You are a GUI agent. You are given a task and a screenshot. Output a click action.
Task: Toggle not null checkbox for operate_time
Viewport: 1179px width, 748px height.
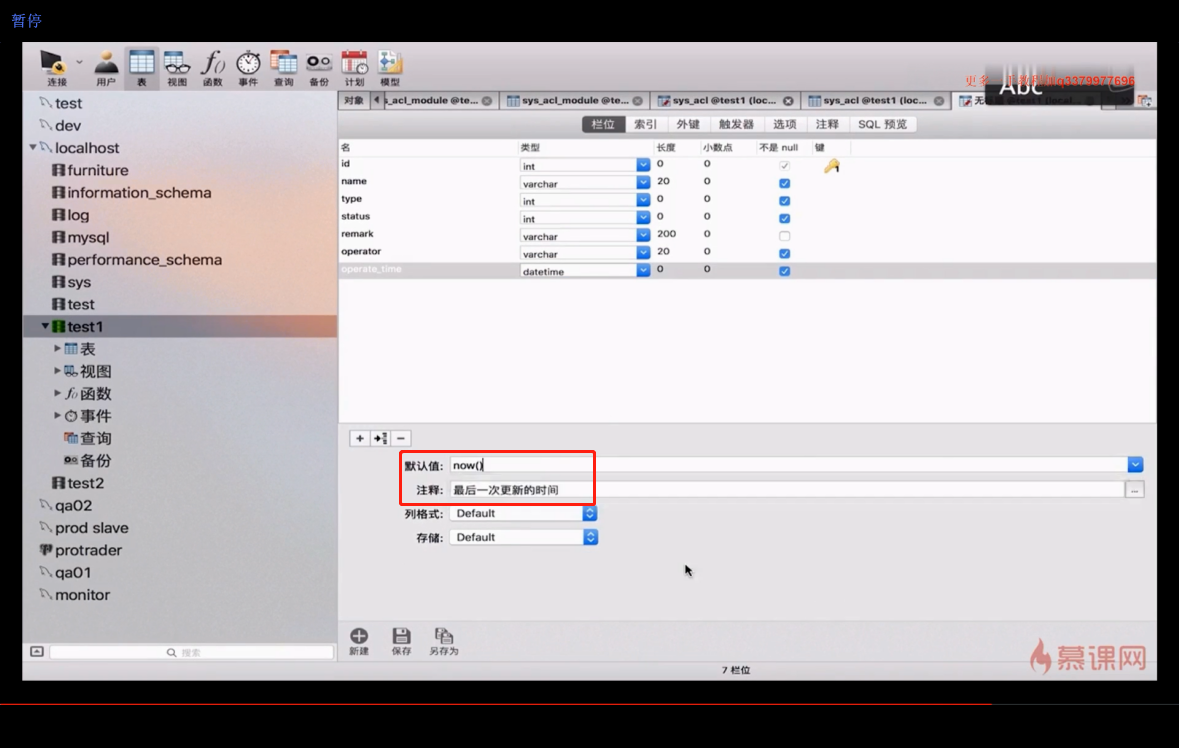point(784,271)
